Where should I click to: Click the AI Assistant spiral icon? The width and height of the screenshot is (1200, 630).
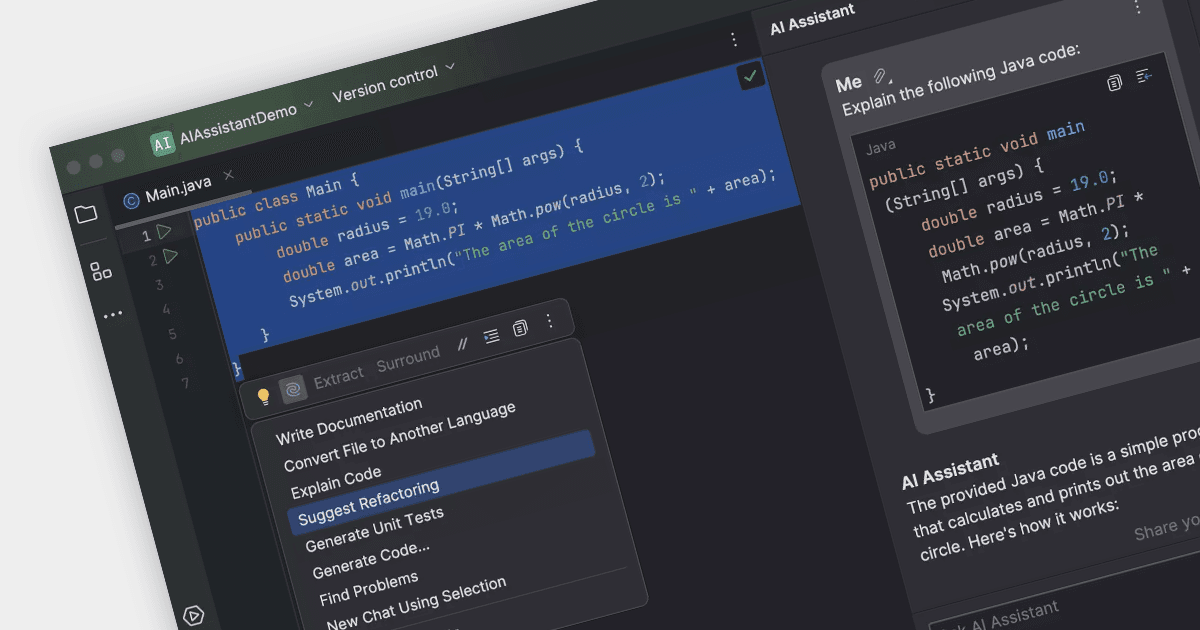point(293,389)
